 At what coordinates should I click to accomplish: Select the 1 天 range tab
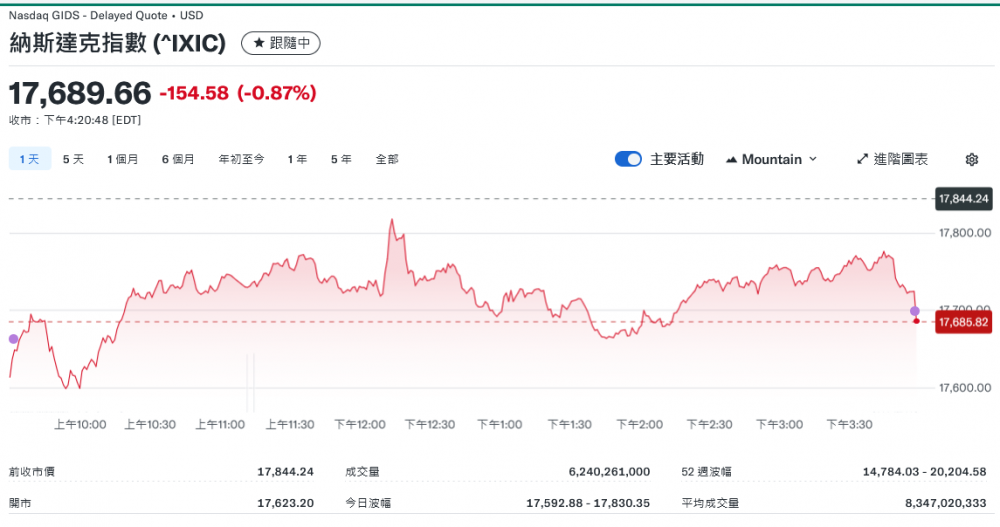tap(29, 159)
